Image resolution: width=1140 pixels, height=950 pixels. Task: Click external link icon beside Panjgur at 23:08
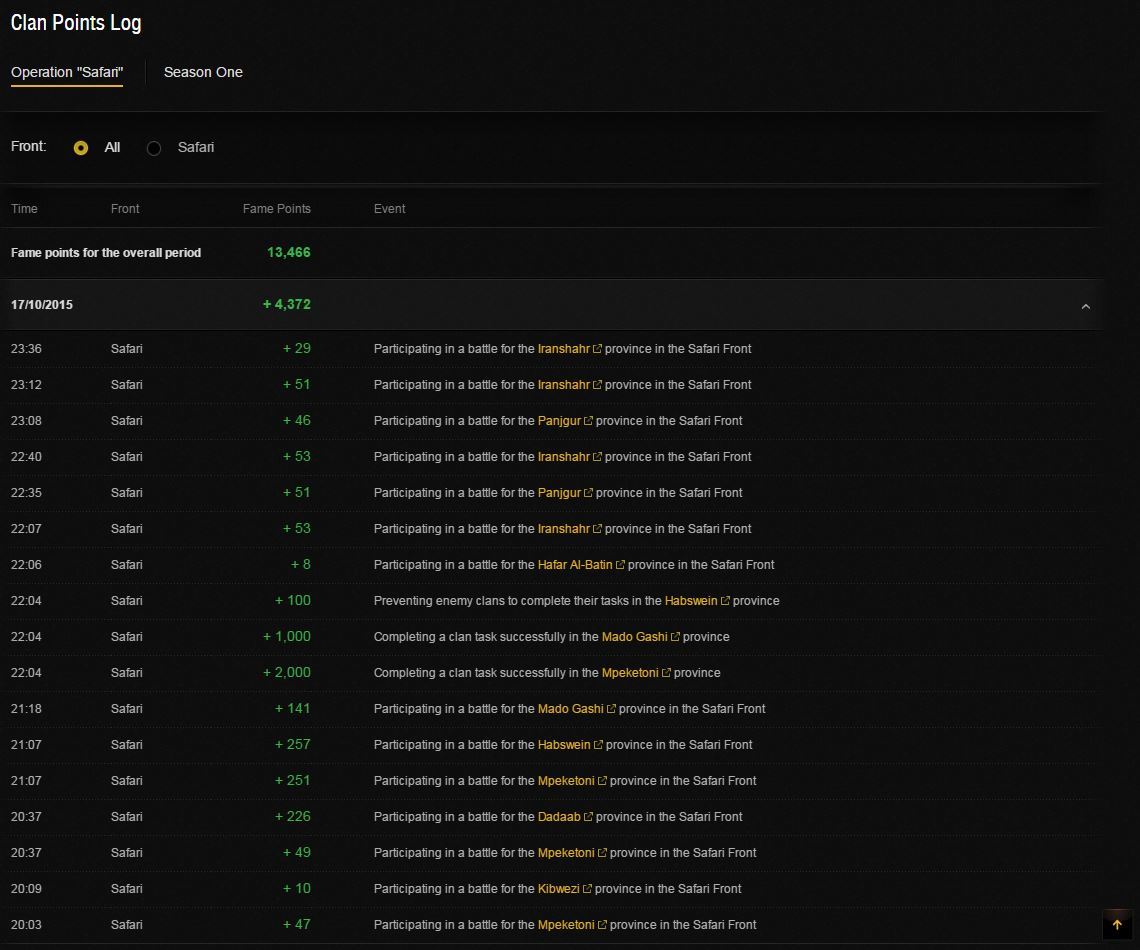click(x=588, y=421)
